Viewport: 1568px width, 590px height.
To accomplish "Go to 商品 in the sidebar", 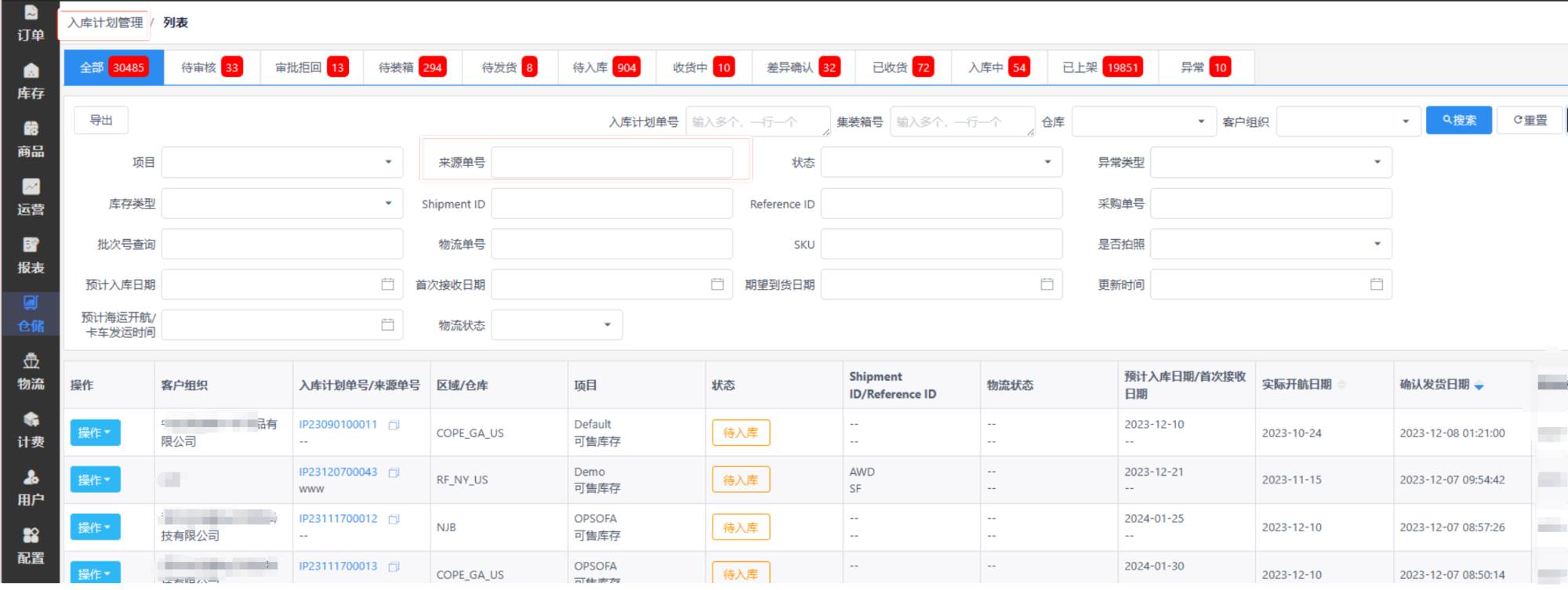I will pyautogui.click(x=31, y=139).
